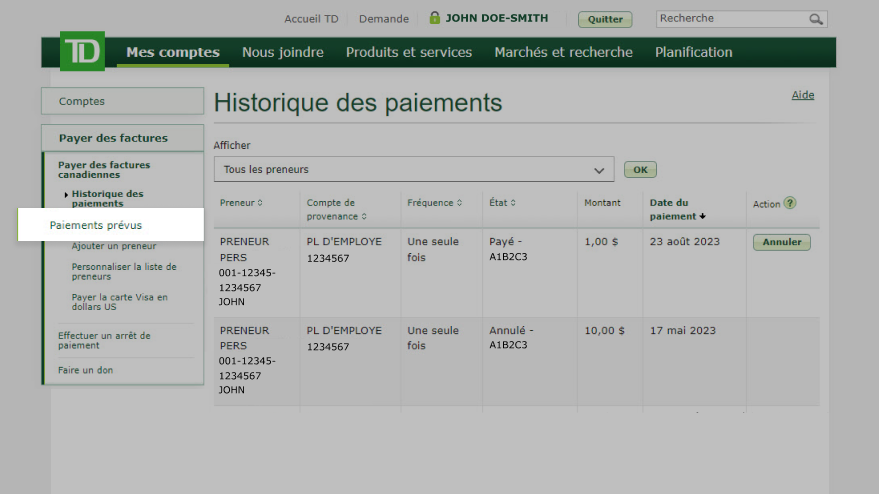Image resolution: width=879 pixels, height=494 pixels.
Task: Click the TD logo icon
Action: (82, 51)
